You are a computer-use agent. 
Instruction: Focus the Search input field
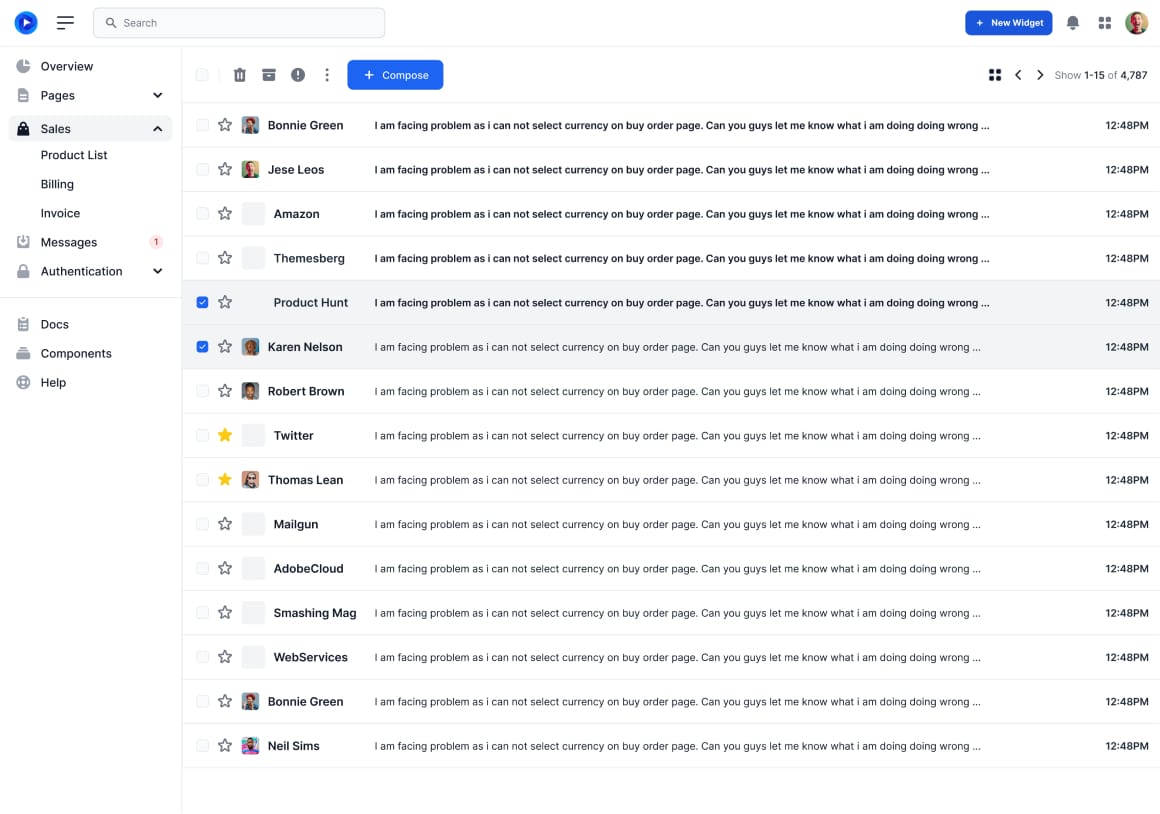tap(240, 23)
